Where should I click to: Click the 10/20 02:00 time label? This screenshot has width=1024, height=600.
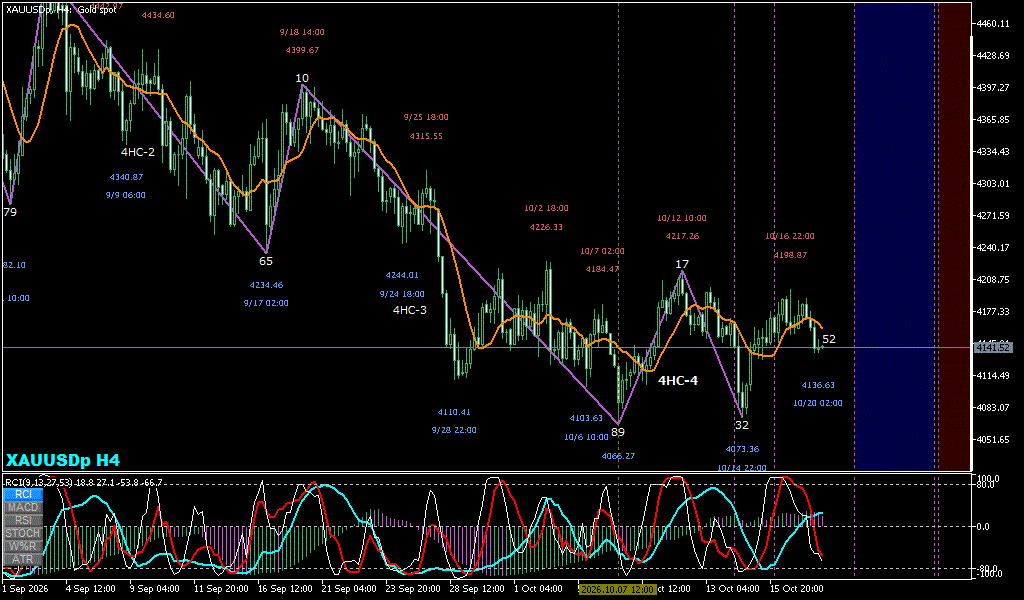[818, 403]
